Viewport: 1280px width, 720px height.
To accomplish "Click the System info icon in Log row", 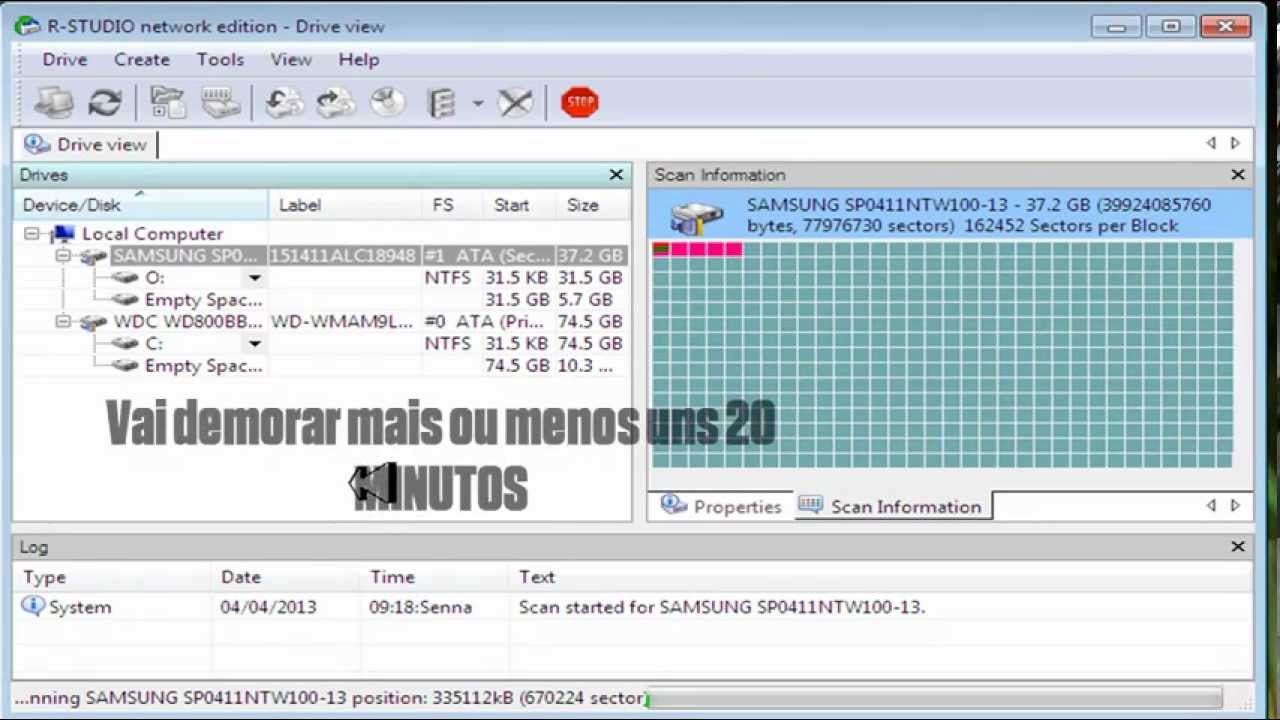I will point(33,606).
